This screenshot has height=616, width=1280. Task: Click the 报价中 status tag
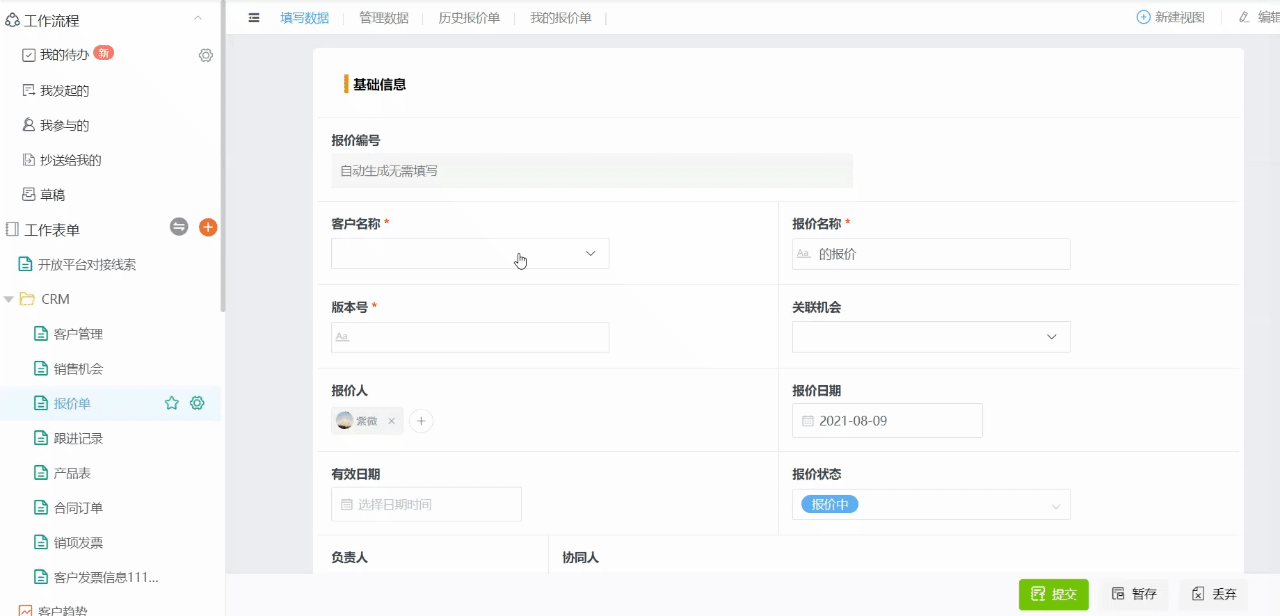(830, 504)
